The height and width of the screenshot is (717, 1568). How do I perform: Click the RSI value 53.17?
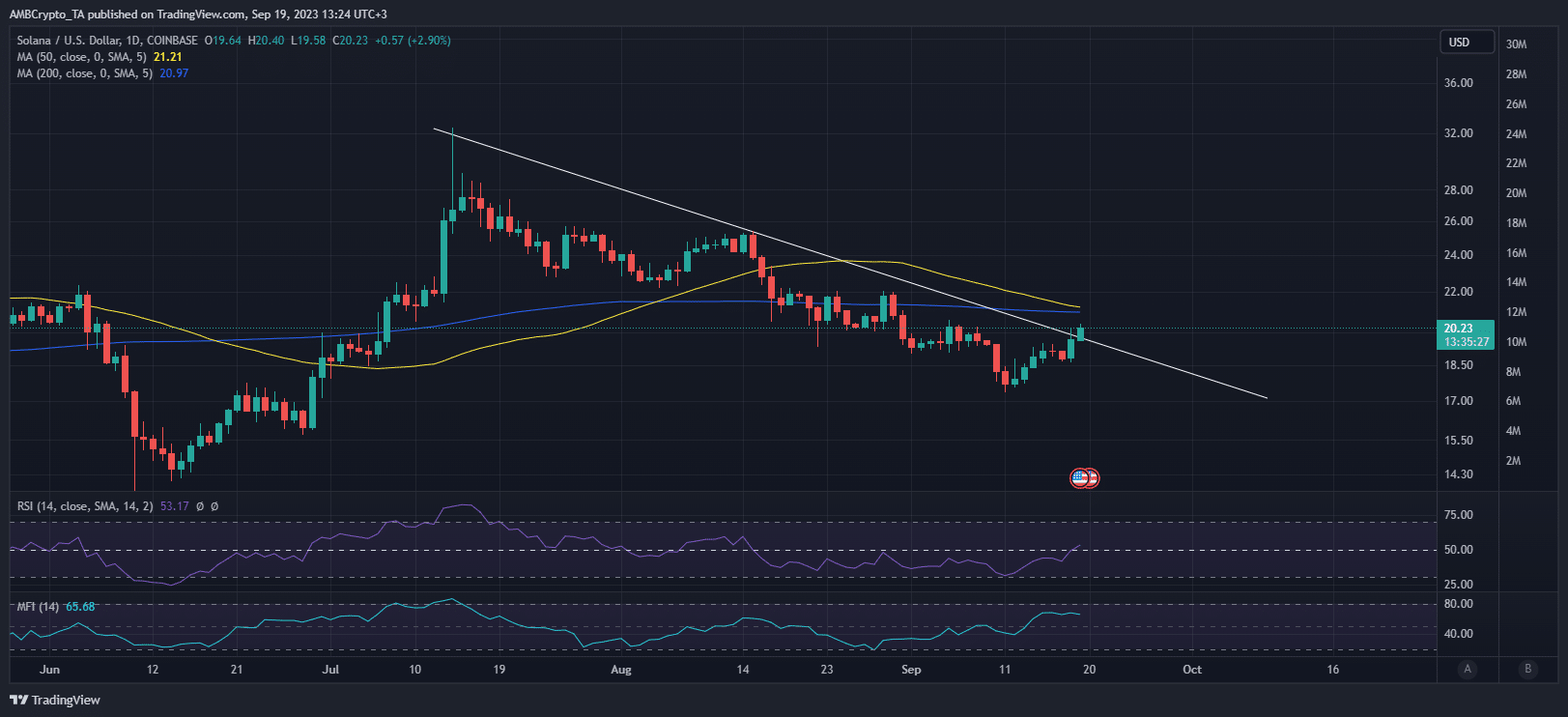tap(175, 506)
